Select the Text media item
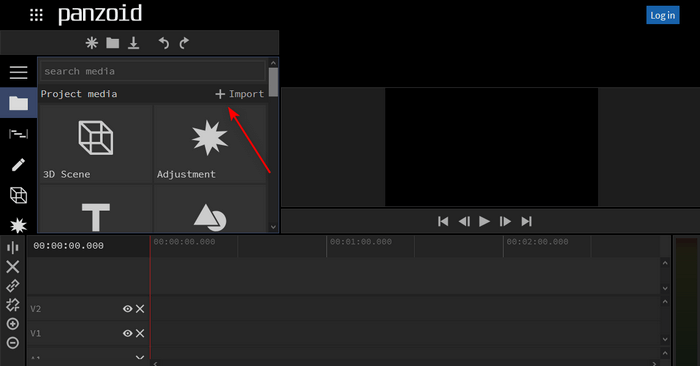The height and width of the screenshot is (366, 700). 96,209
